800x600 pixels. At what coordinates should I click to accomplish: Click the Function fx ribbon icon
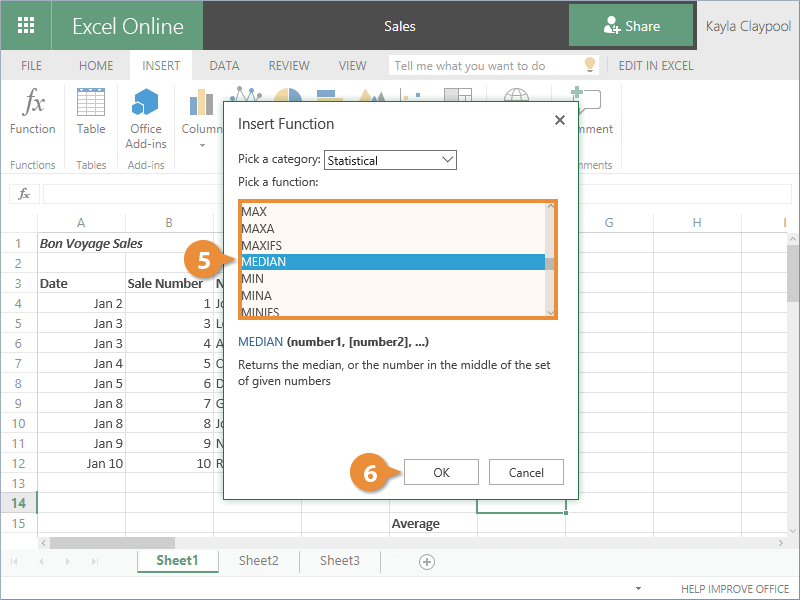33,110
